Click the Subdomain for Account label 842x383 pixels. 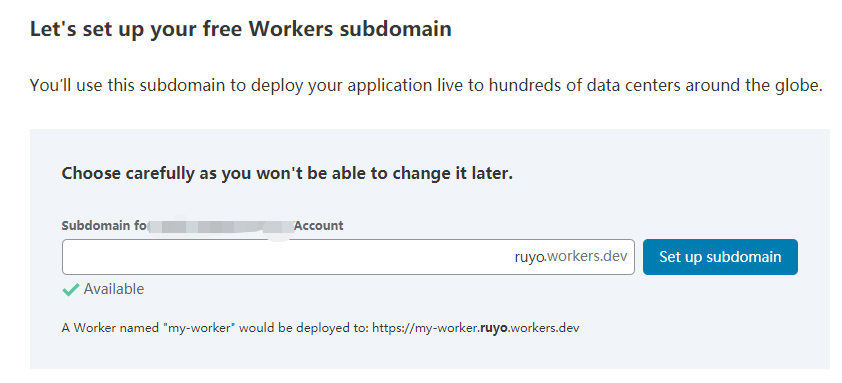click(x=202, y=226)
